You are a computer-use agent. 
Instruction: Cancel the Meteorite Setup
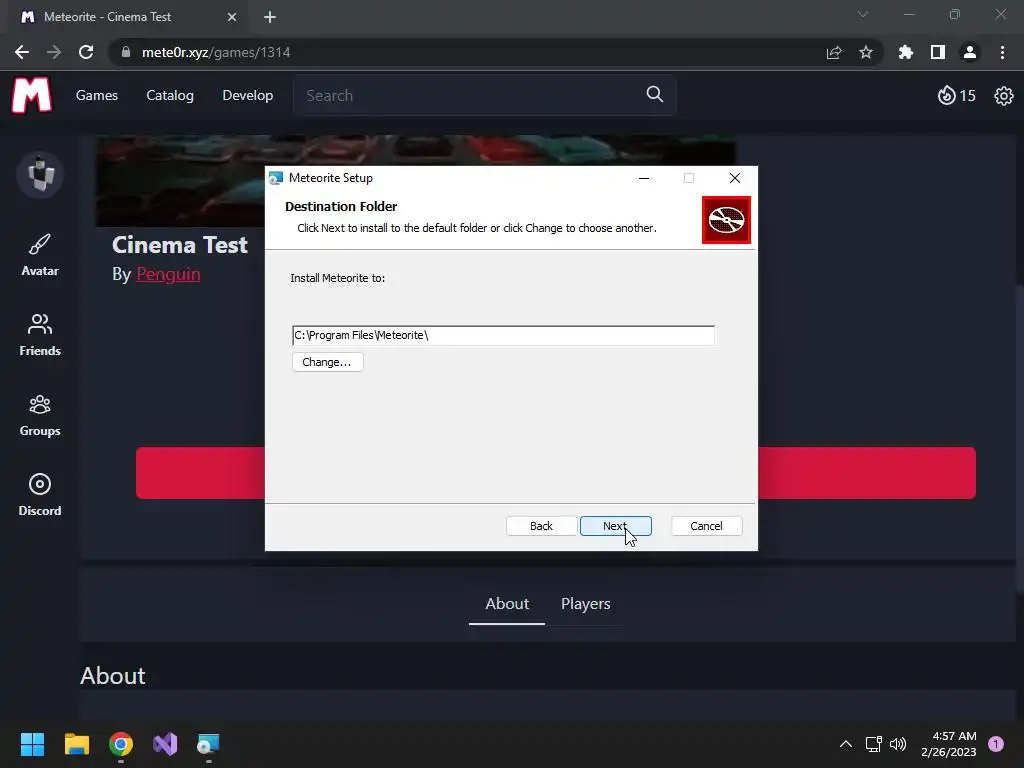tap(707, 526)
